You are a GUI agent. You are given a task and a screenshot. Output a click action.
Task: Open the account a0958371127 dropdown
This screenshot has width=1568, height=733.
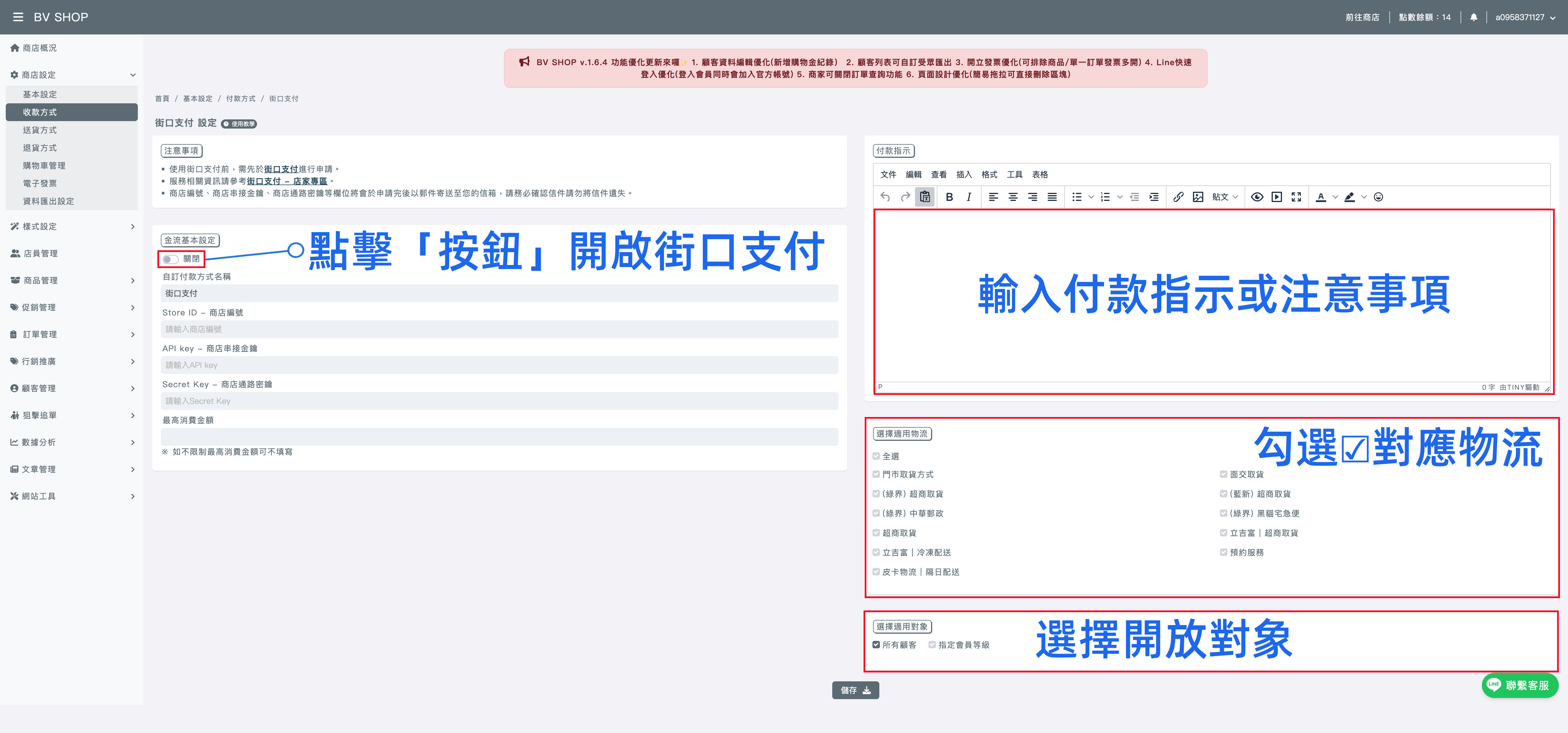(x=1525, y=17)
